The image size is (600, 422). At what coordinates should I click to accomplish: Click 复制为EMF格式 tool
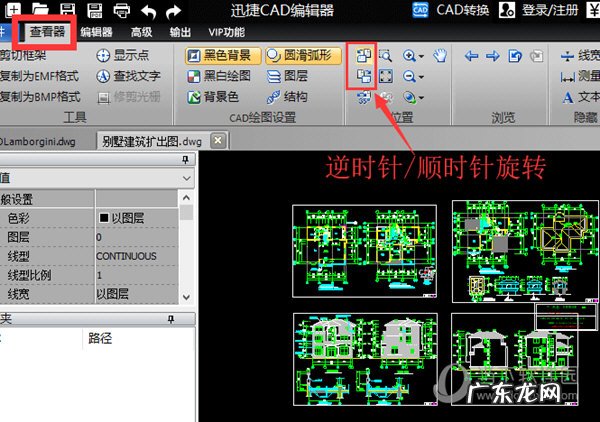click(39, 76)
